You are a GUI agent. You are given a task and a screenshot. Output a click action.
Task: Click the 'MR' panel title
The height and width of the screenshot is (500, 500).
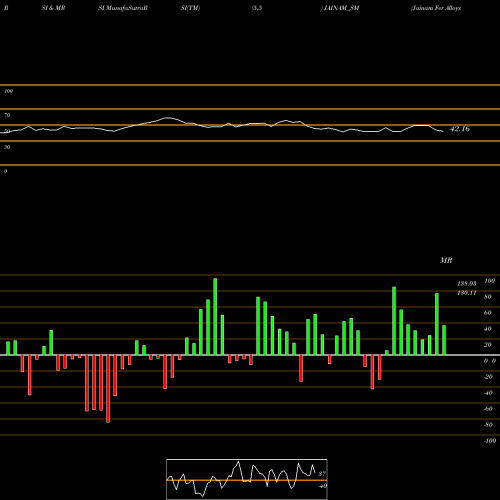446,260
